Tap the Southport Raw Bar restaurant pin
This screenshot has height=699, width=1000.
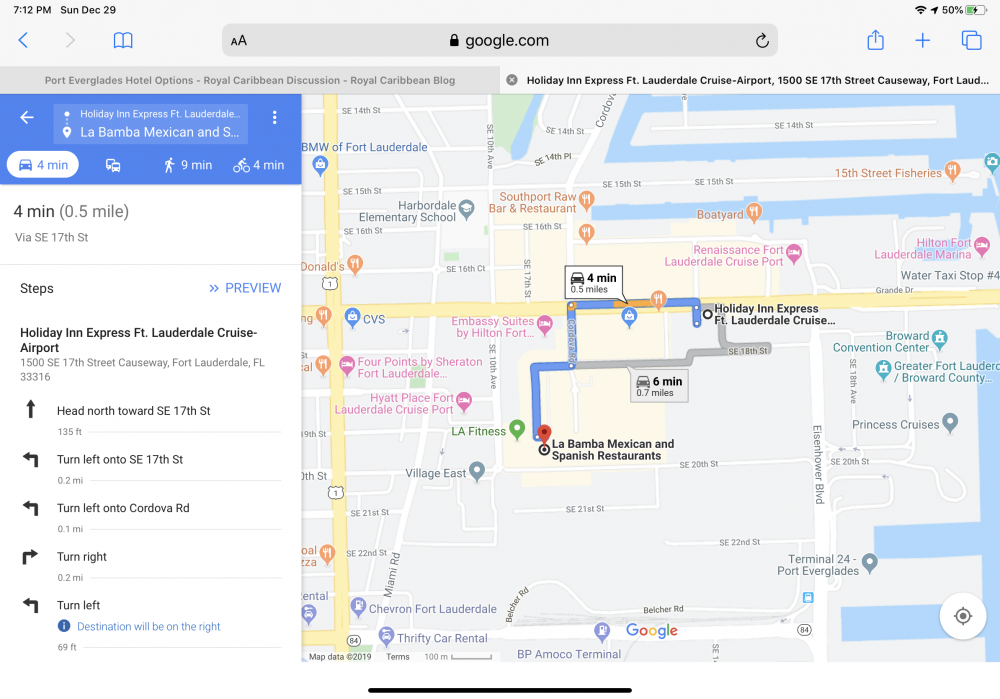coord(587,200)
